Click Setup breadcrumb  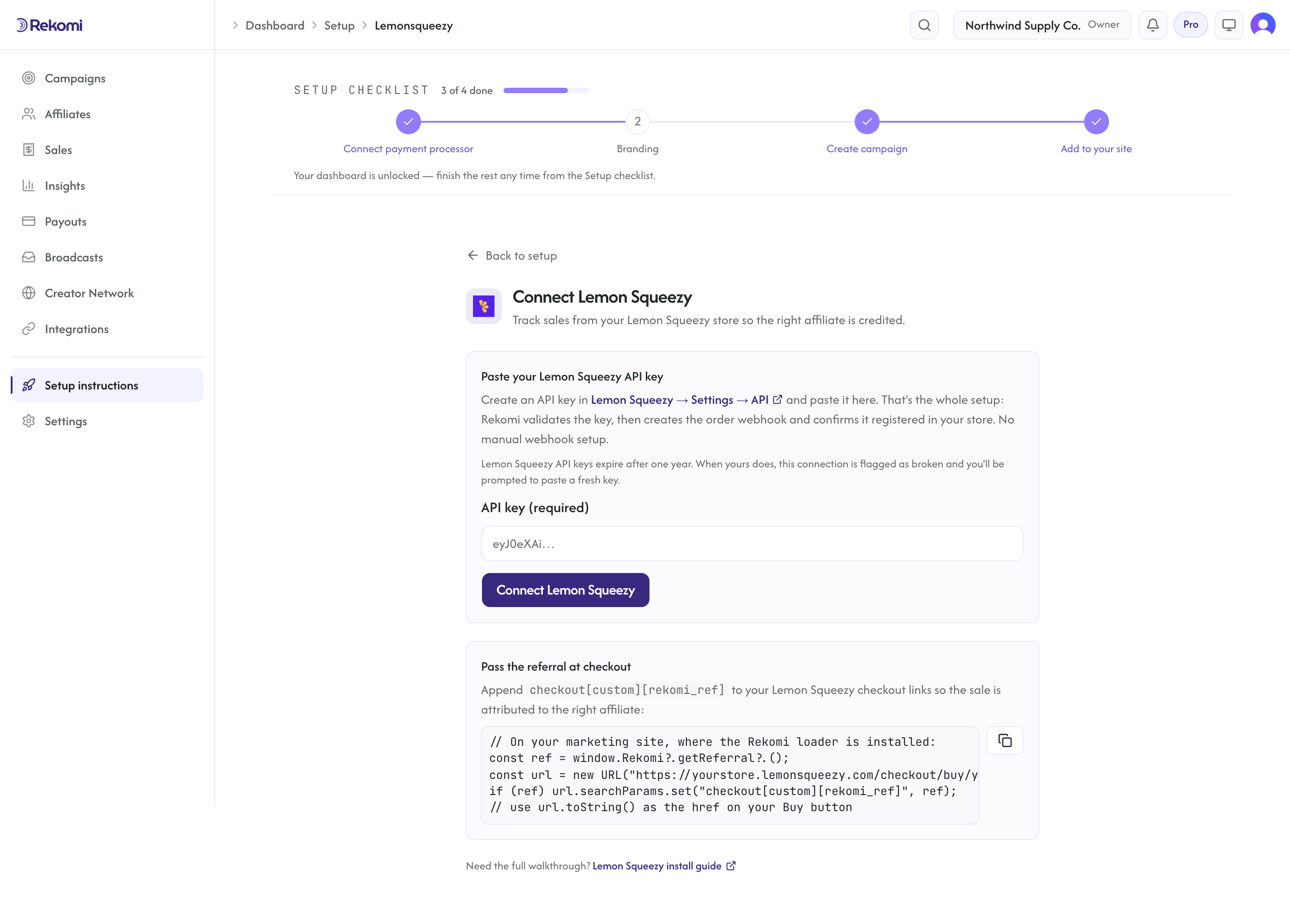coord(339,25)
